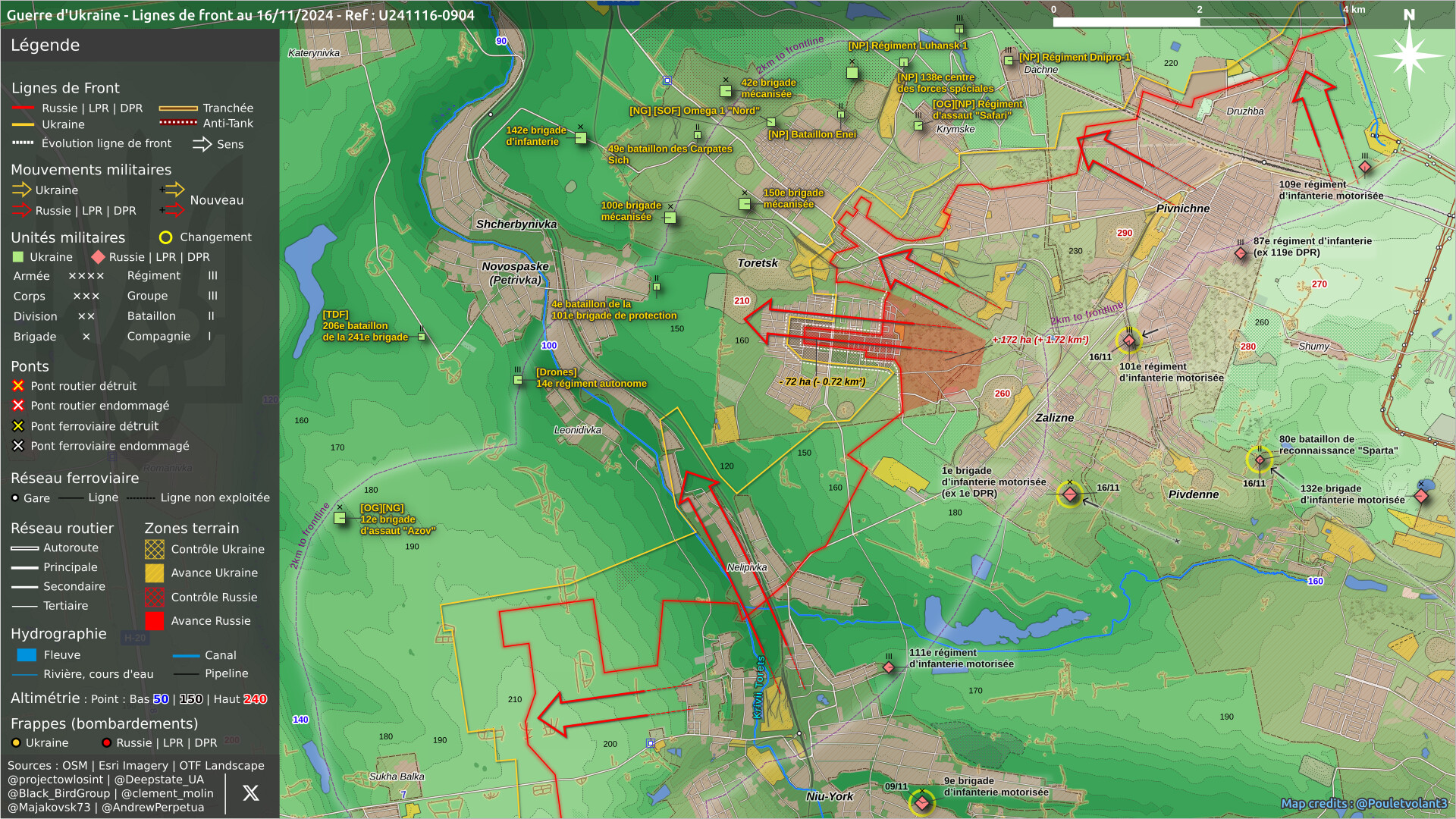Click the yellow Changement circle in legend
Viewport: 1456px width, 819px height.
[165, 237]
